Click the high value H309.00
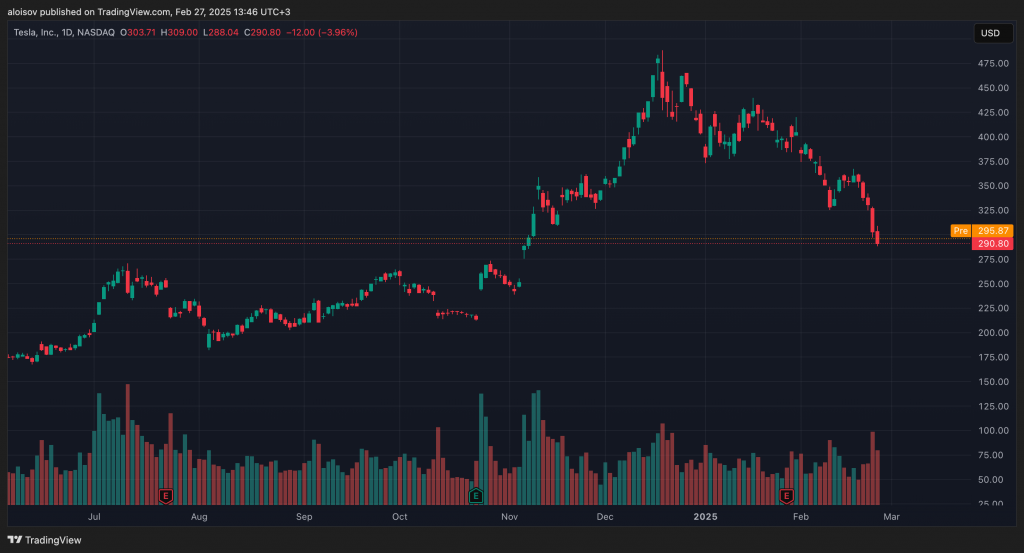This screenshot has width=1024, height=553. pyautogui.click(x=179, y=32)
